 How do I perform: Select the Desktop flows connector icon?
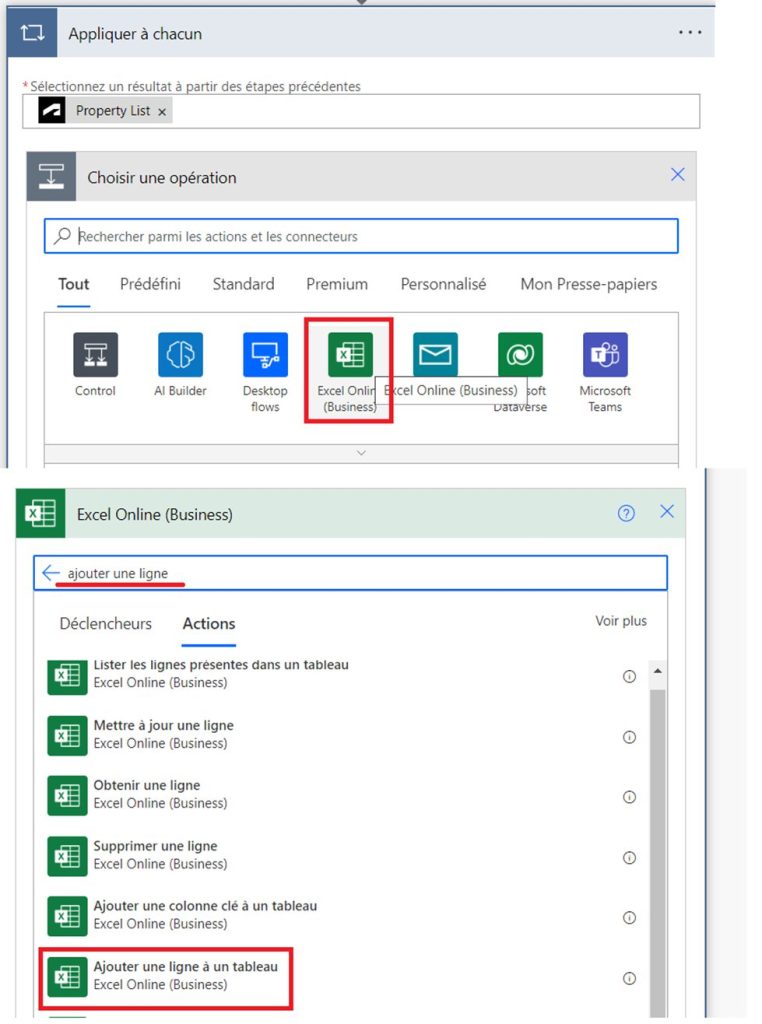(x=265, y=355)
